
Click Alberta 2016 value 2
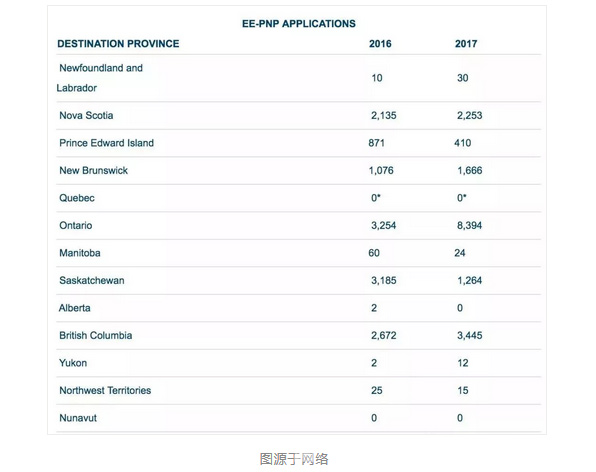[374, 308]
